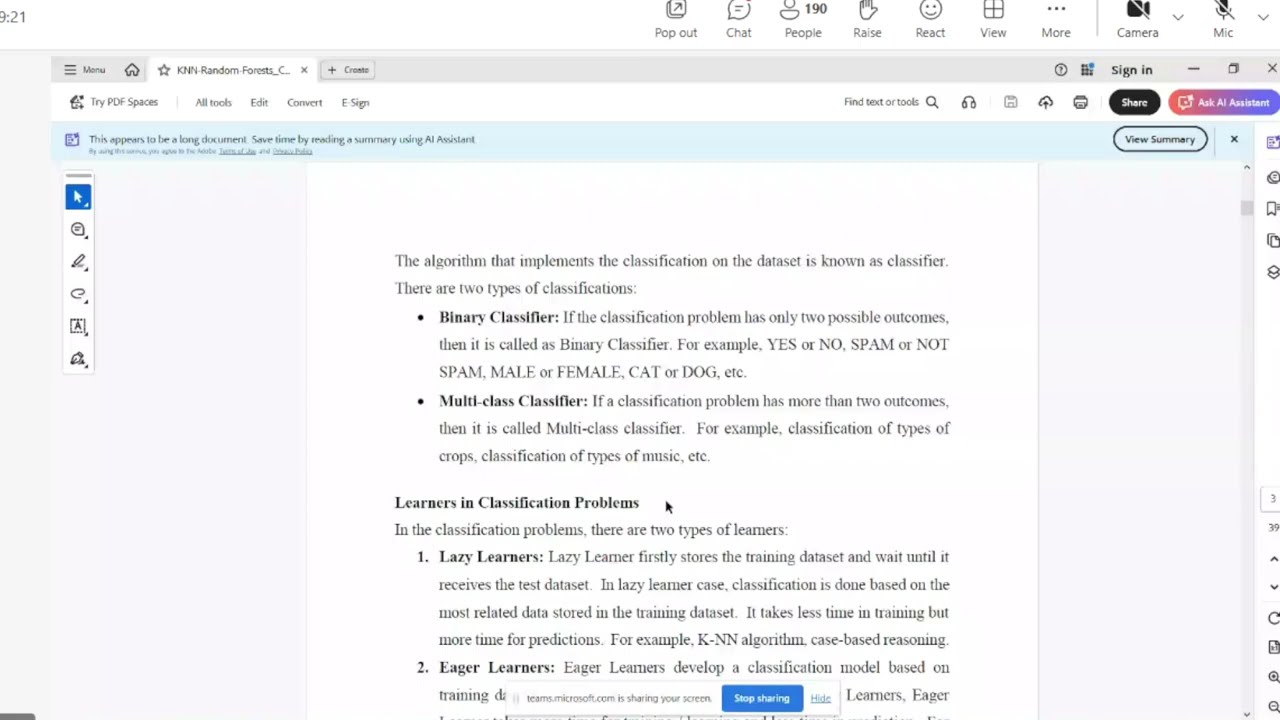Change Teams View layout
Screen dimensions: 1280x720
(993, 21)
